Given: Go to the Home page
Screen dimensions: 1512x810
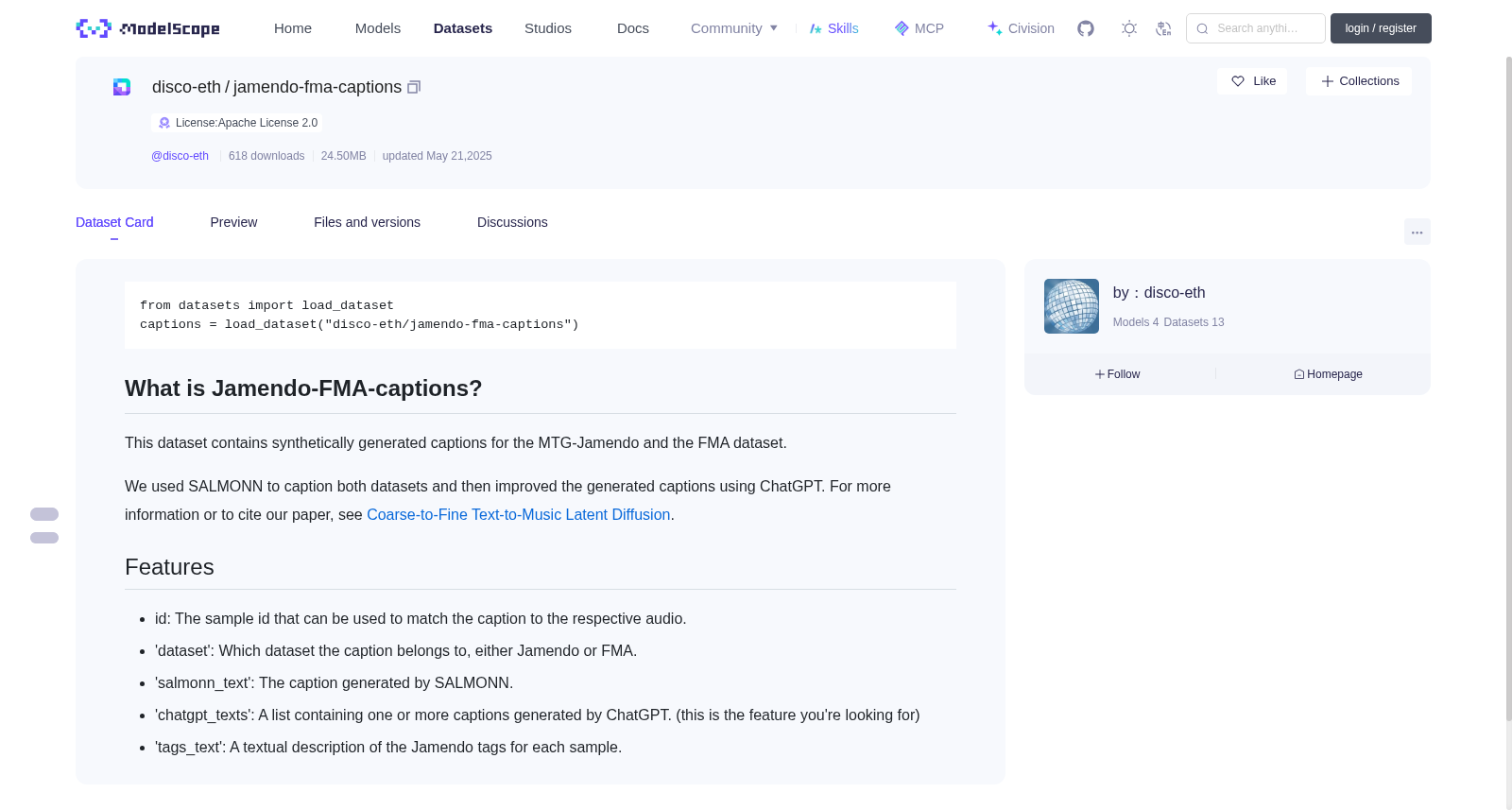Looking at the screenshot, I should tap(293, 28).
